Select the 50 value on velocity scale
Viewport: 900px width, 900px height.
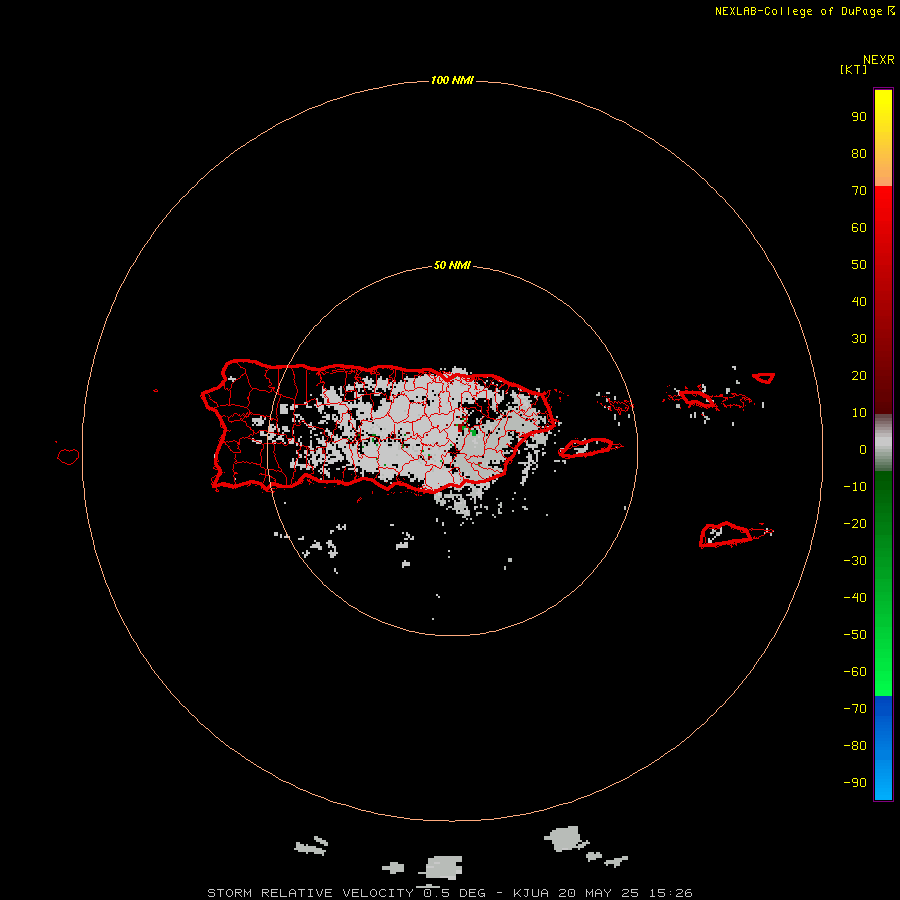tap(859, 265)
